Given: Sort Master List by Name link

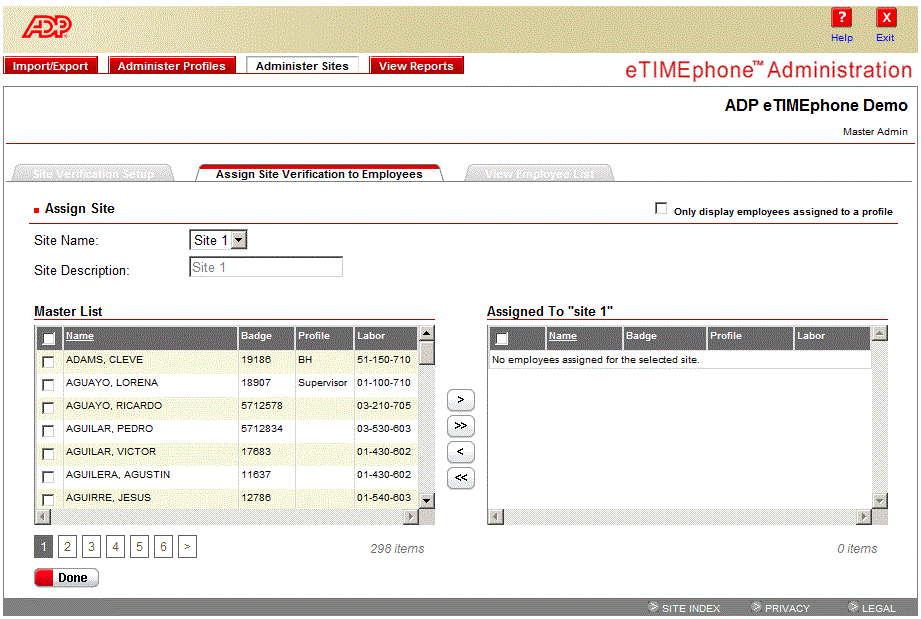Looking at the screenshot, I should pos(80,336).
